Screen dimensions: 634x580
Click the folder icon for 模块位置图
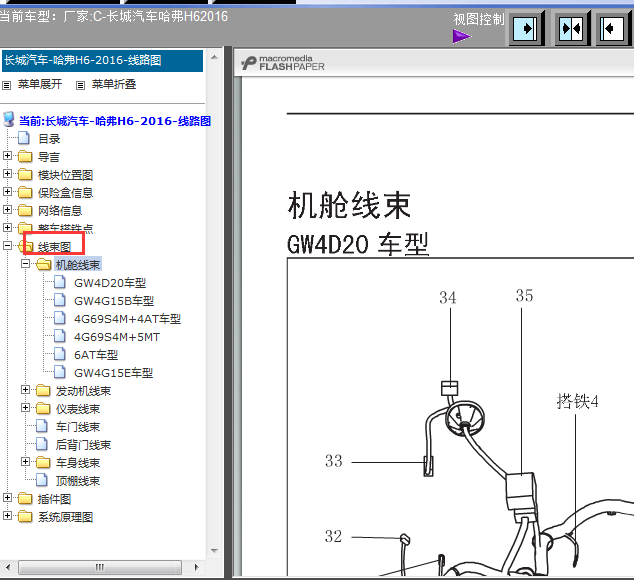point(25,174)
